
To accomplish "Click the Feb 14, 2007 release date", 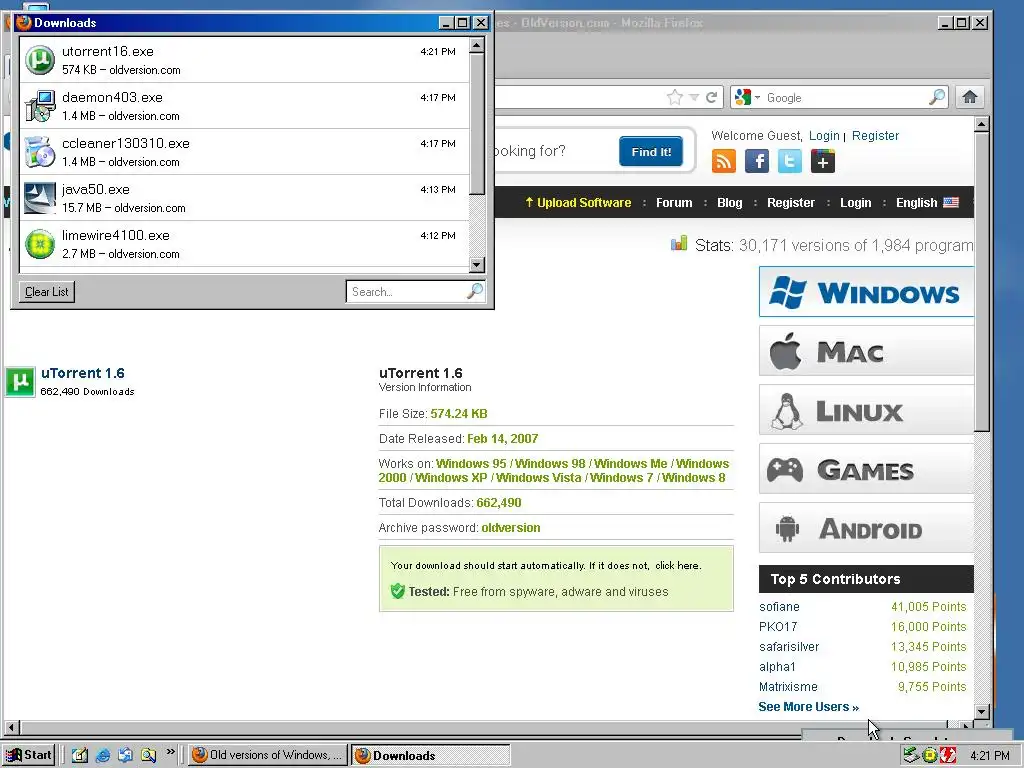I will [x=503, y=439].
